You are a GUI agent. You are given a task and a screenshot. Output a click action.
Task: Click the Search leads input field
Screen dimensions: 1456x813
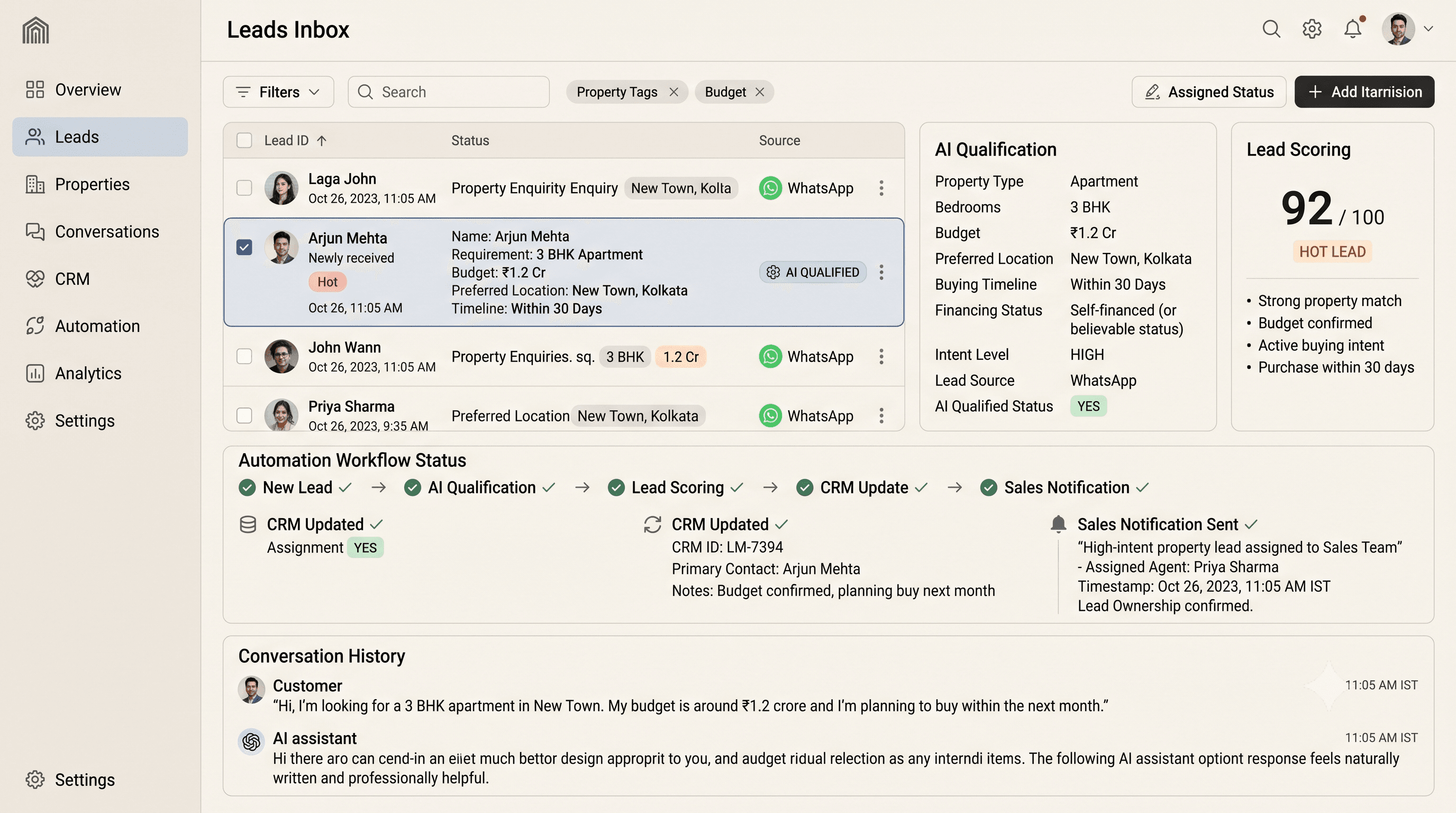[448, 92]
